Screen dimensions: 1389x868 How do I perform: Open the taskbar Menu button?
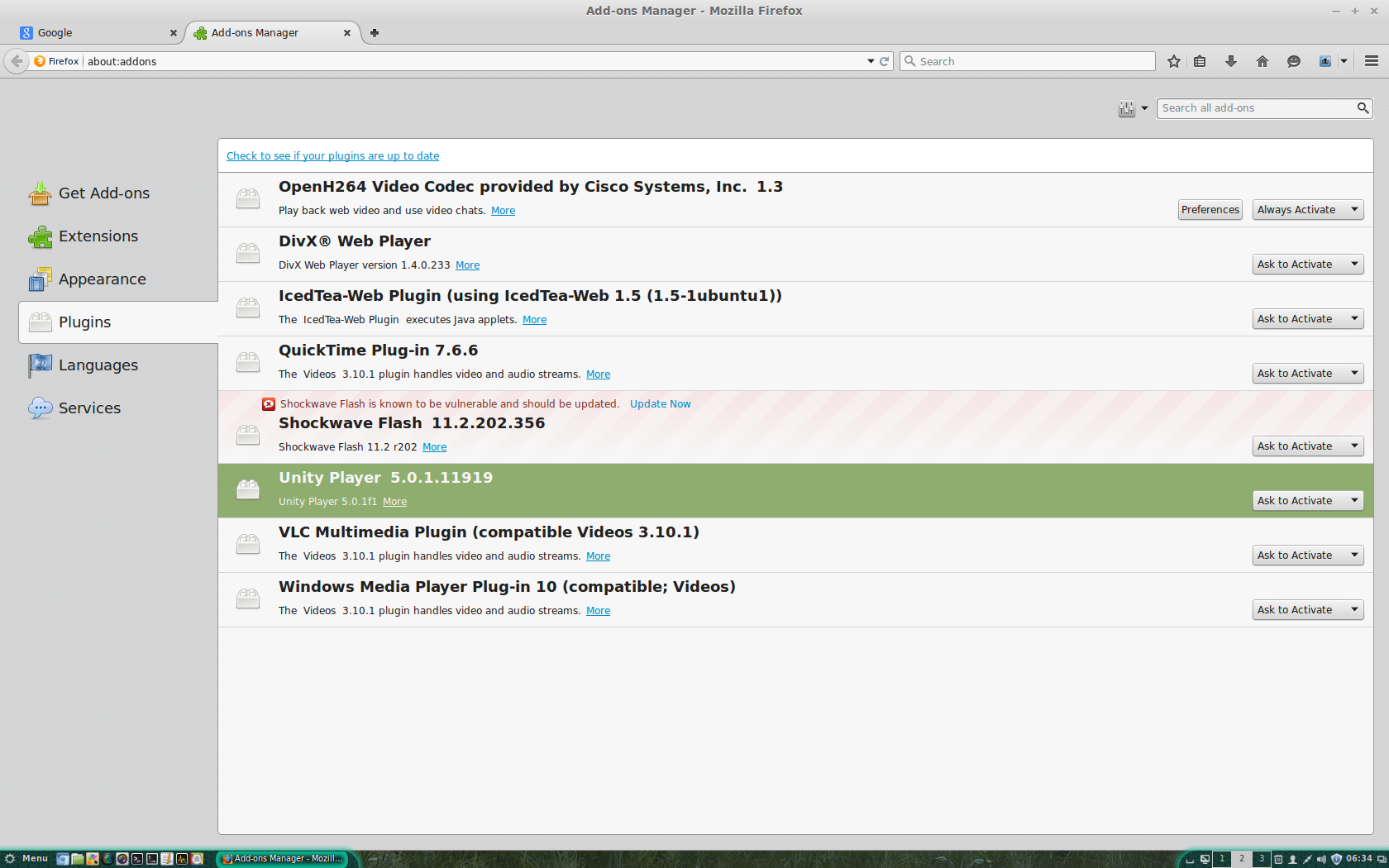(26, 859)
